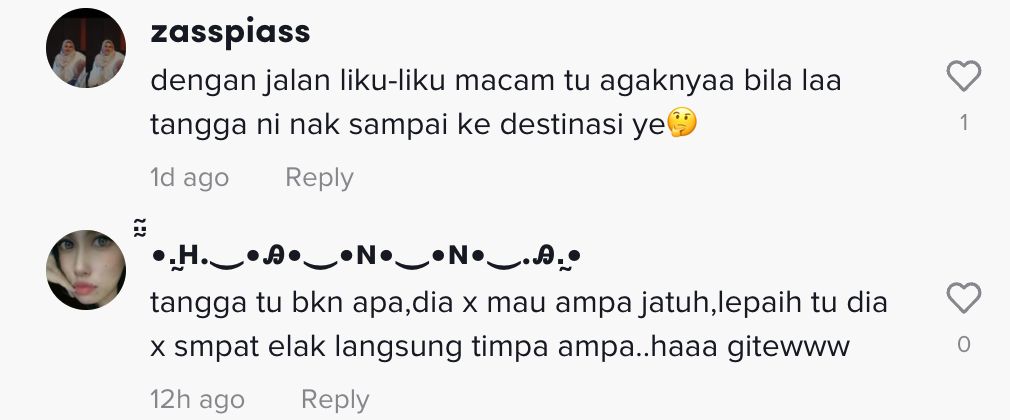Visit the zasspiass username profile
1010x420 pixels.
click(230, 32)
